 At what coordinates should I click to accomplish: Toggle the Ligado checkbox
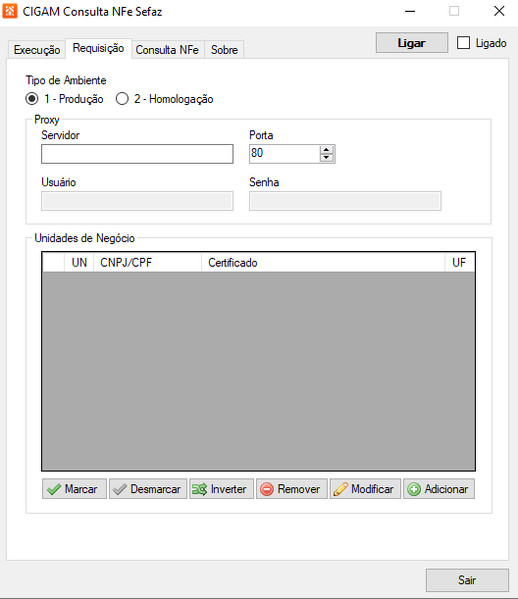click(x=463, y=43)
